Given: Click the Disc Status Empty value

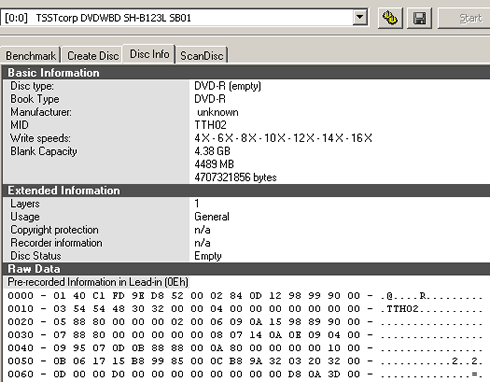Looking at the screenshot, I should coord(208,256).
